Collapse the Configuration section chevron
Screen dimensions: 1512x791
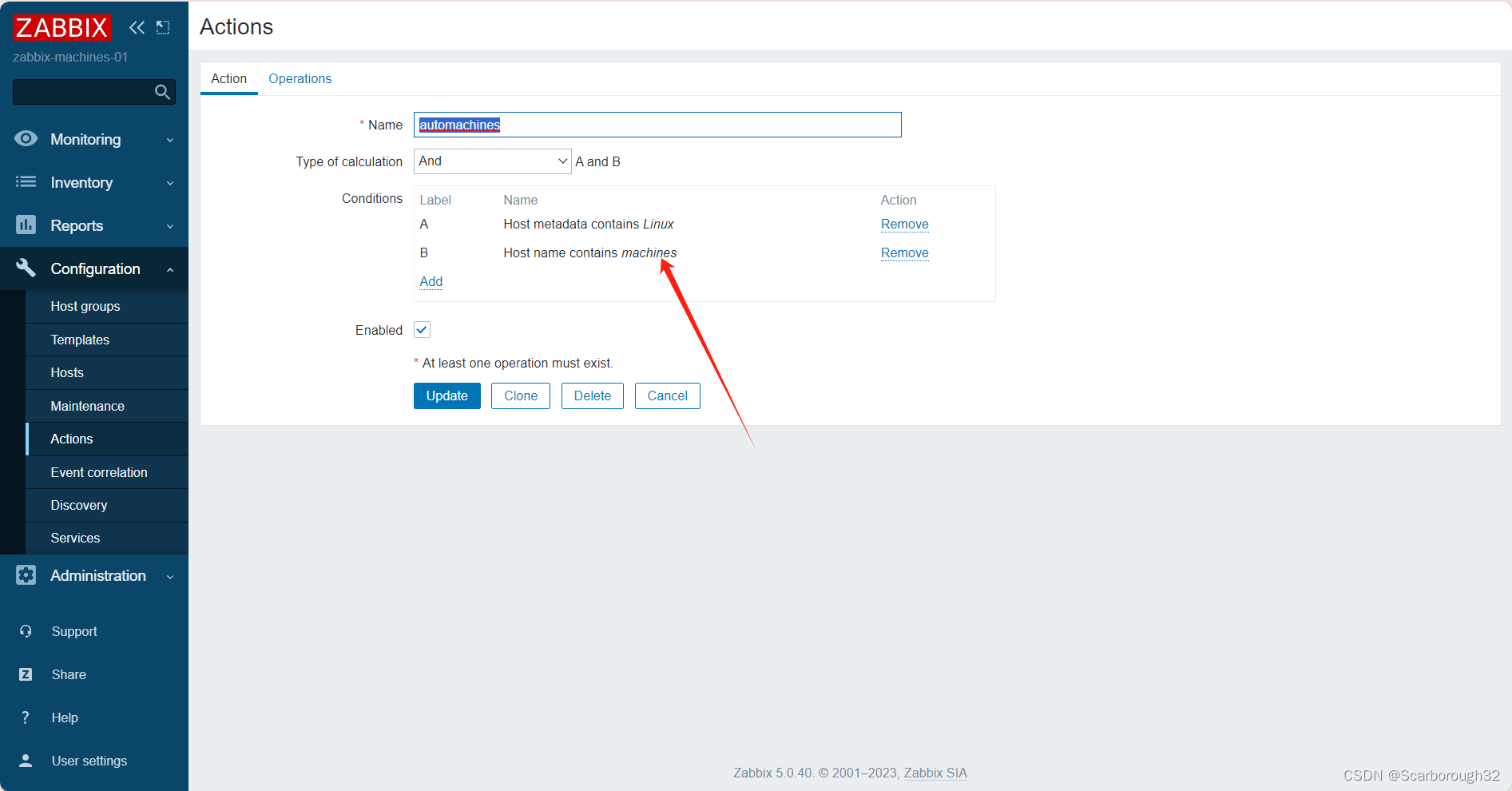[x=169, y=269]
